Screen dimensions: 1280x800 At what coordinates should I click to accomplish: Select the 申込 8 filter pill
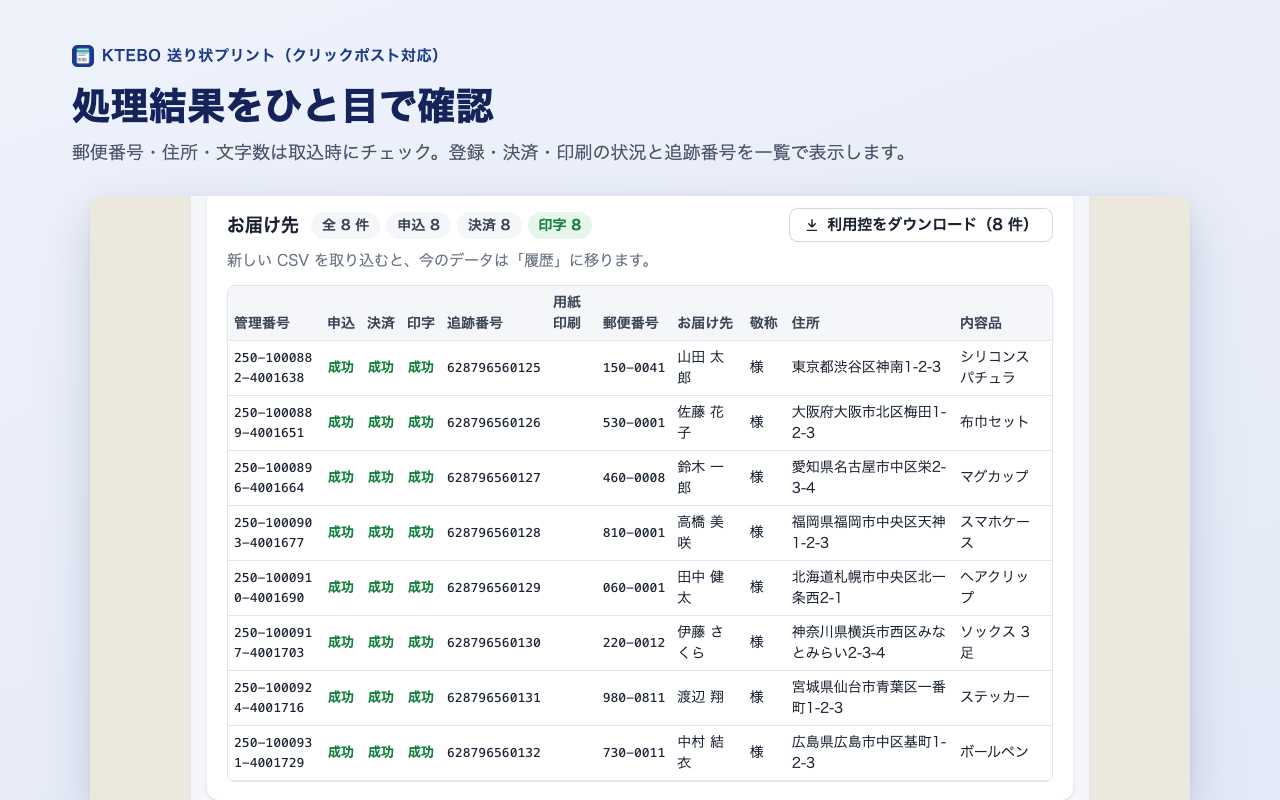click(x=419, y=225)
